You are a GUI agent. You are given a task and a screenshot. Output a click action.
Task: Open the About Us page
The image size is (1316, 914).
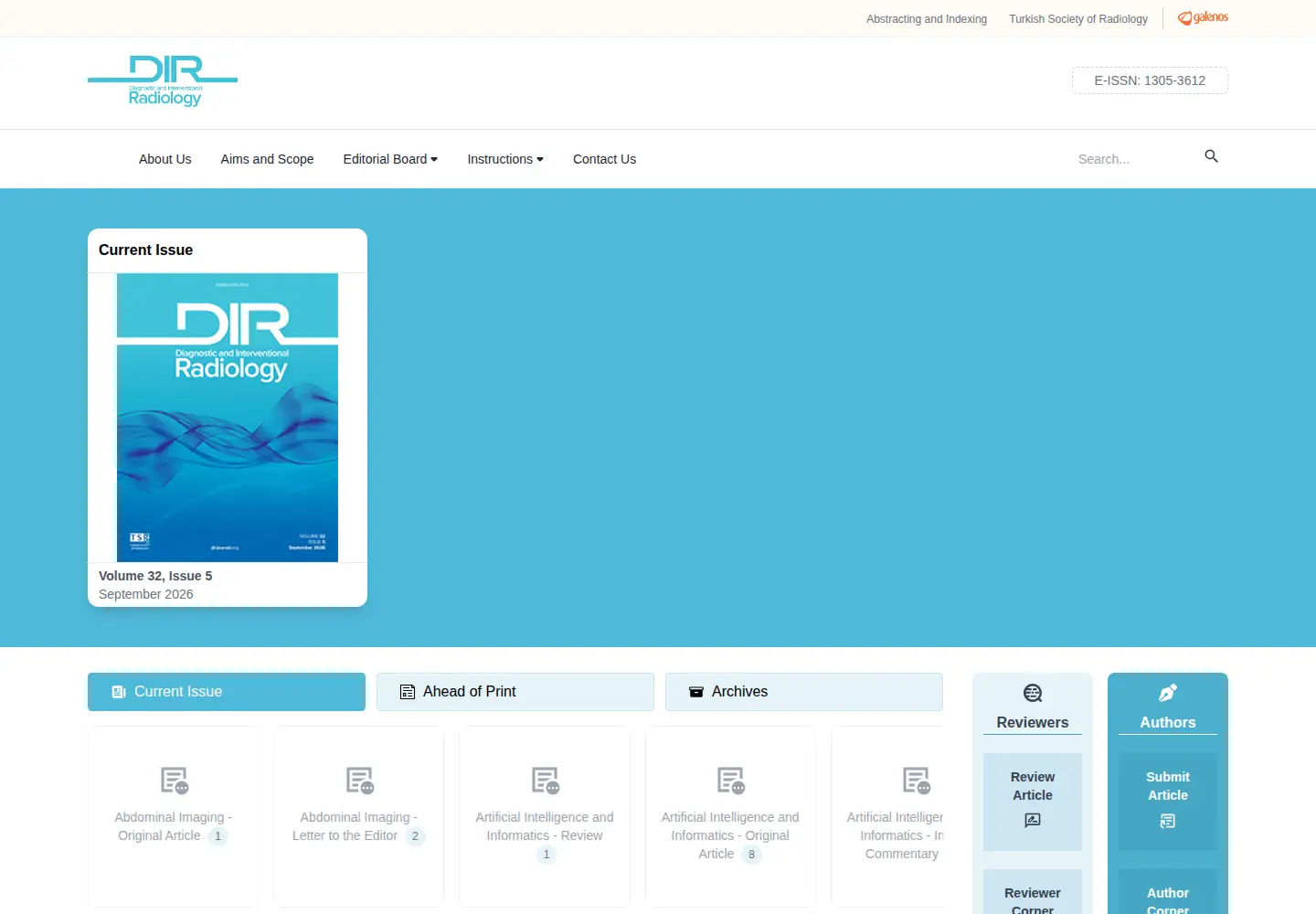coord(165,159)
